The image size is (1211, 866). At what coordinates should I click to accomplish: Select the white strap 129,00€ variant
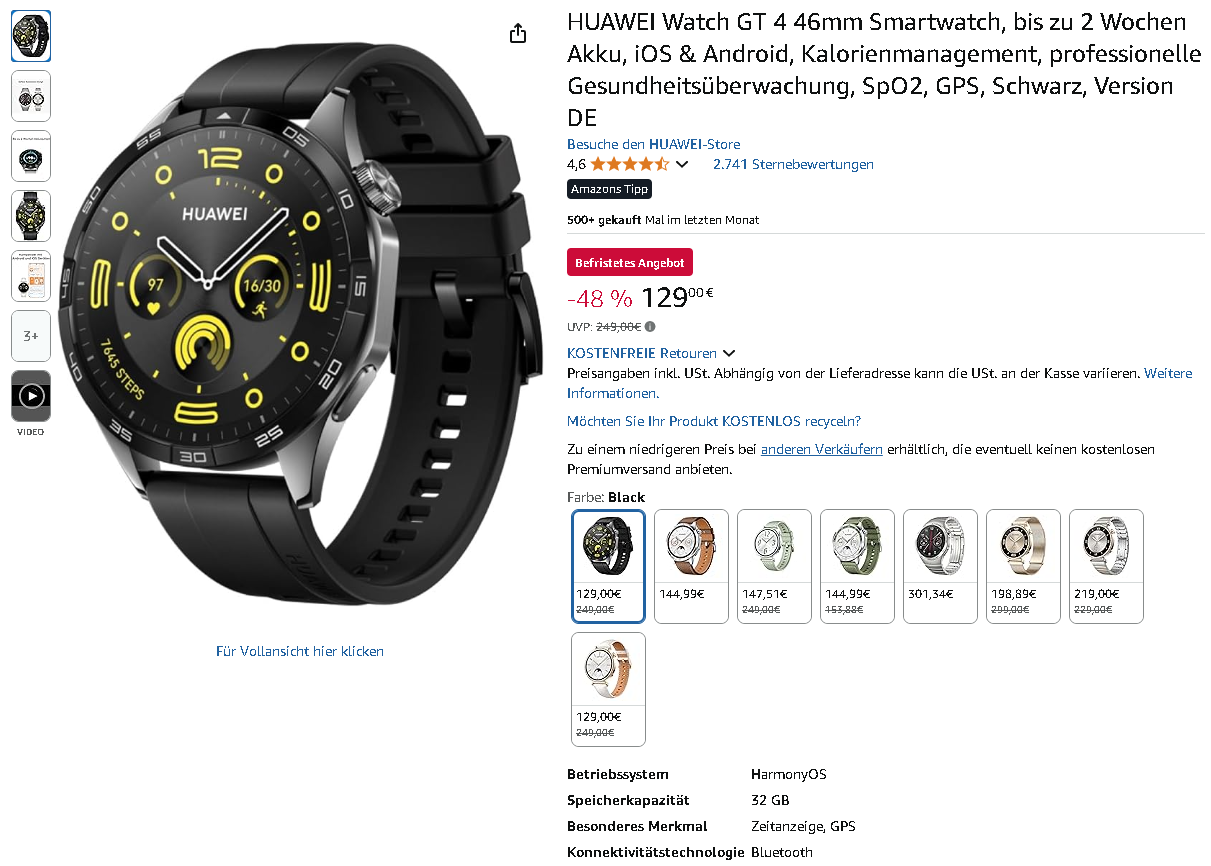(609, 689)
